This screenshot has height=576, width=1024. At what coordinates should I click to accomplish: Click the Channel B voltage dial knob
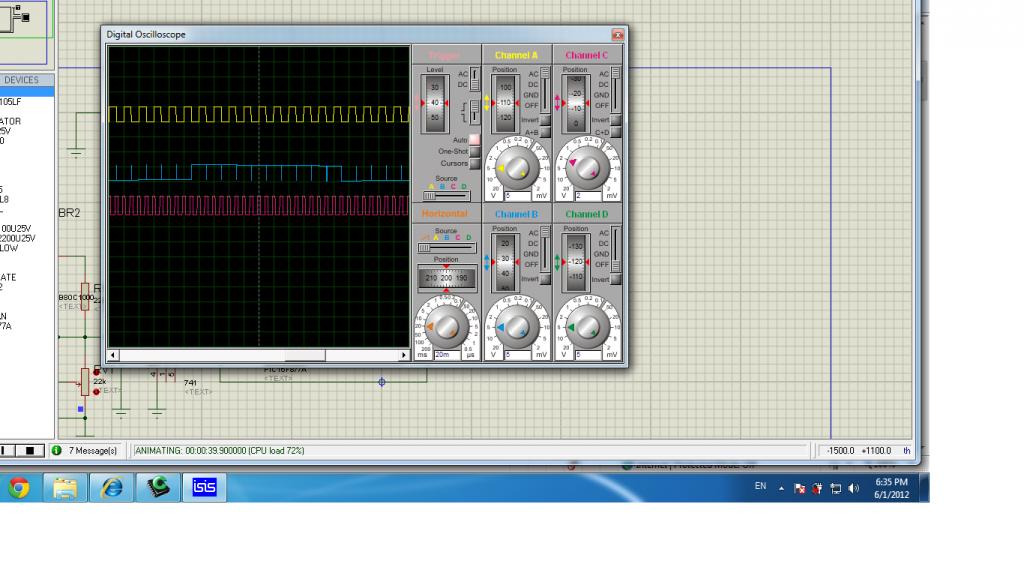[x=517, y=325]
